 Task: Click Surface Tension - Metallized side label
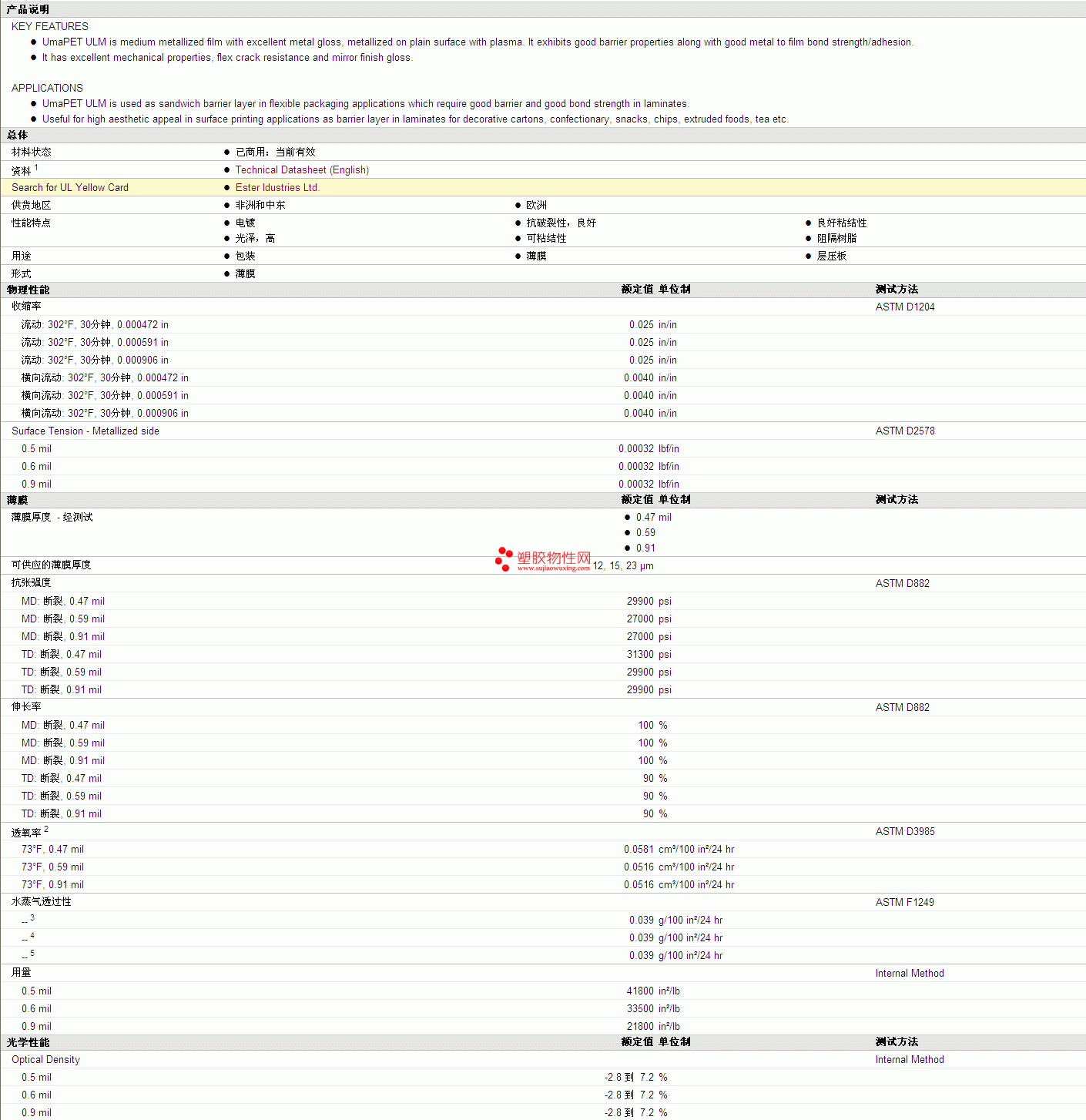pyautogui.click(x=85, y=431)
